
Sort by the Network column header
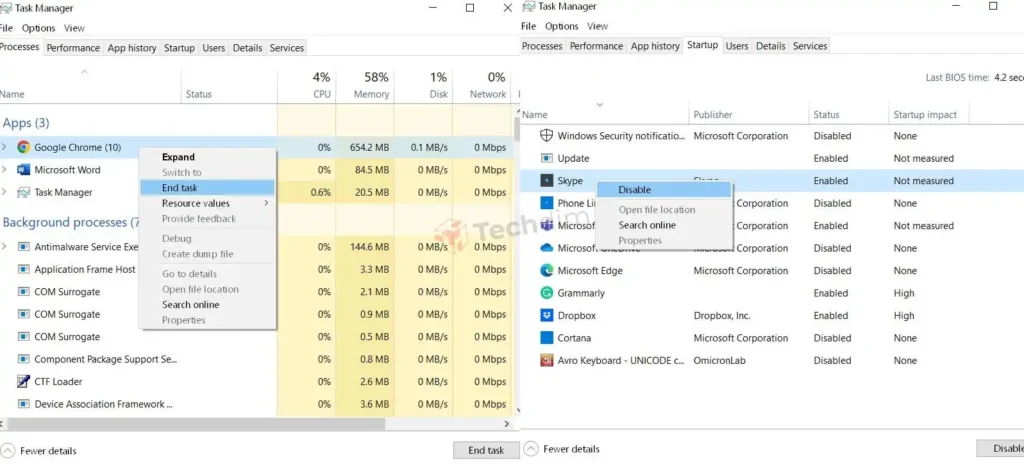click(481, 85)
